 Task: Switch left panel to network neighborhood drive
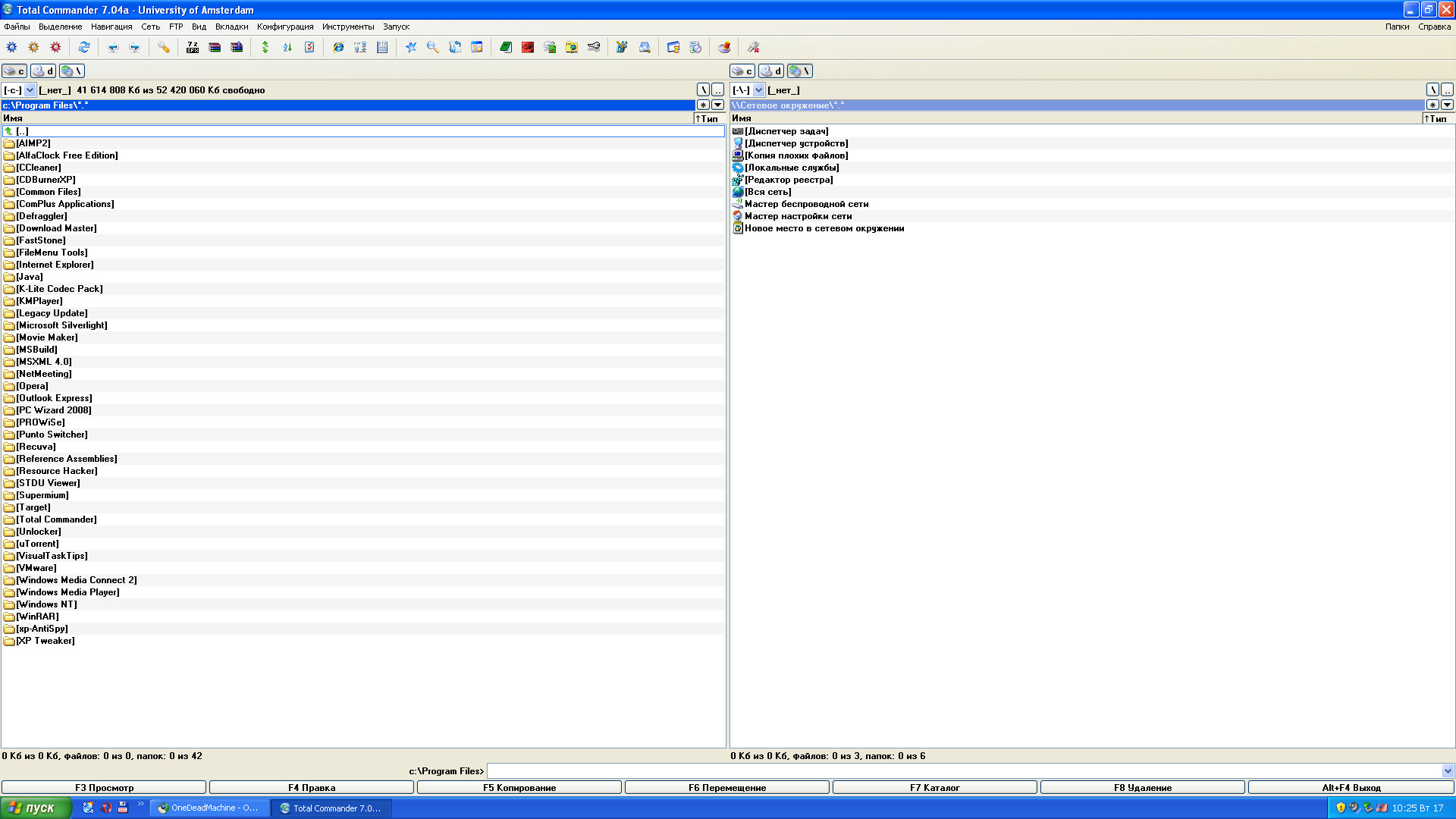click(72, 71)
